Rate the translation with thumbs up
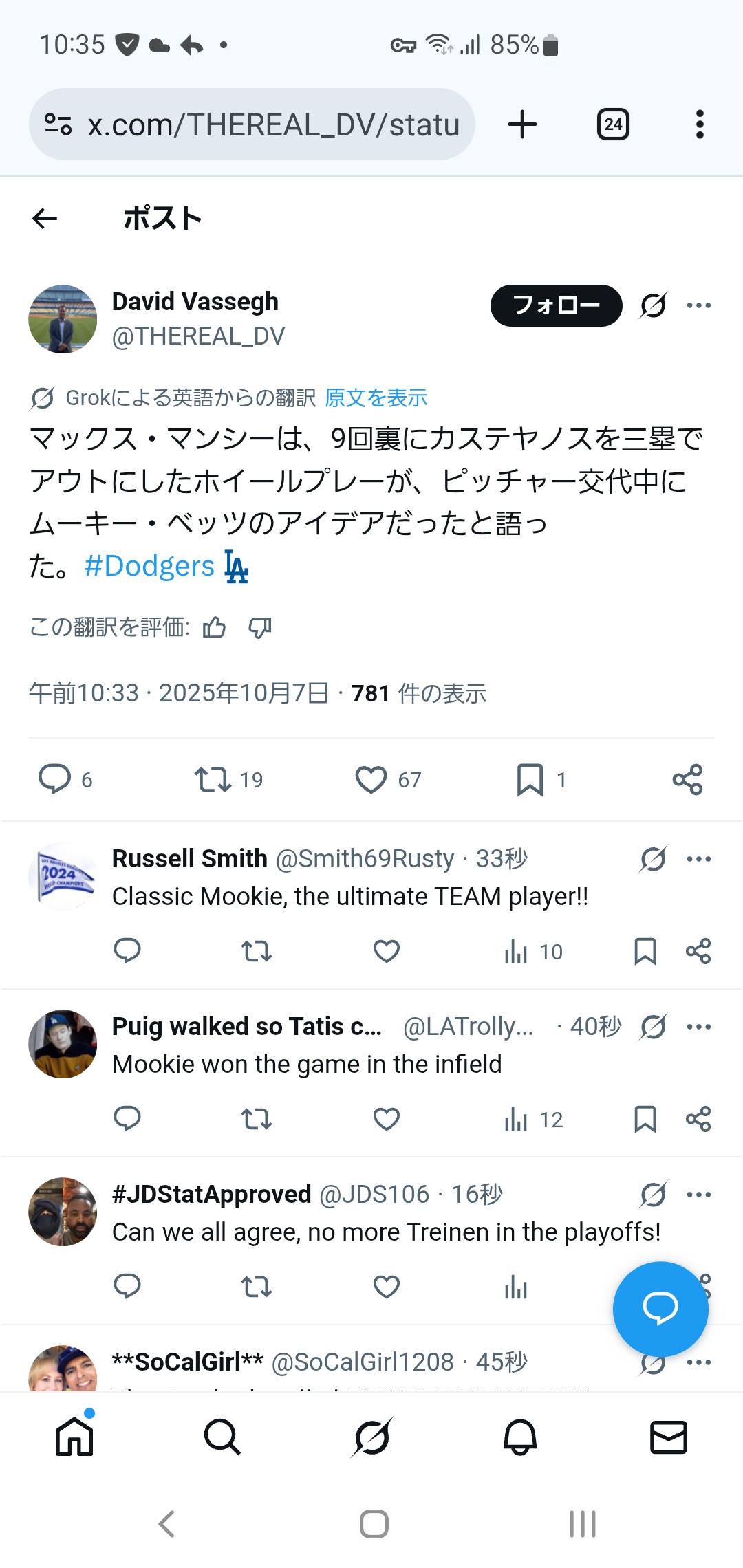 214,627
